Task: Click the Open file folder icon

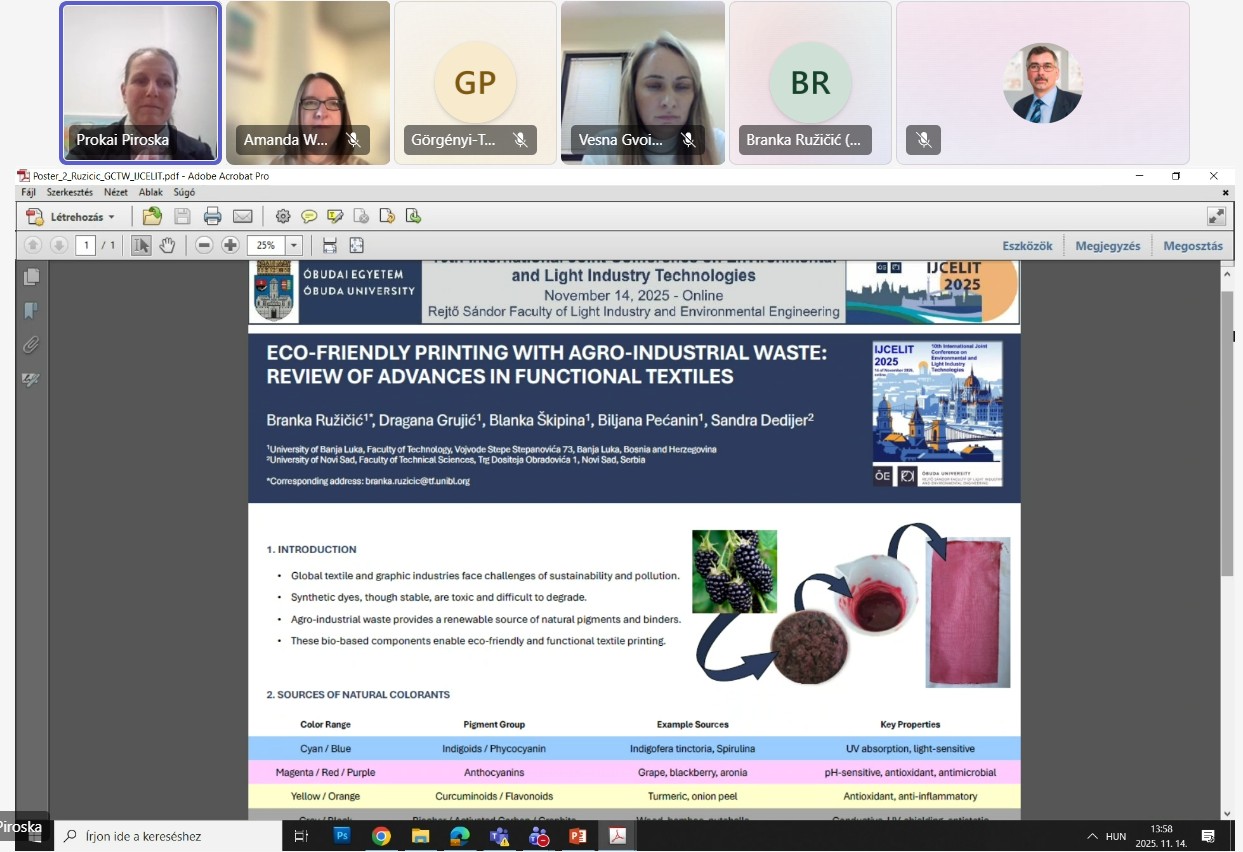Action: click(152, 216)
